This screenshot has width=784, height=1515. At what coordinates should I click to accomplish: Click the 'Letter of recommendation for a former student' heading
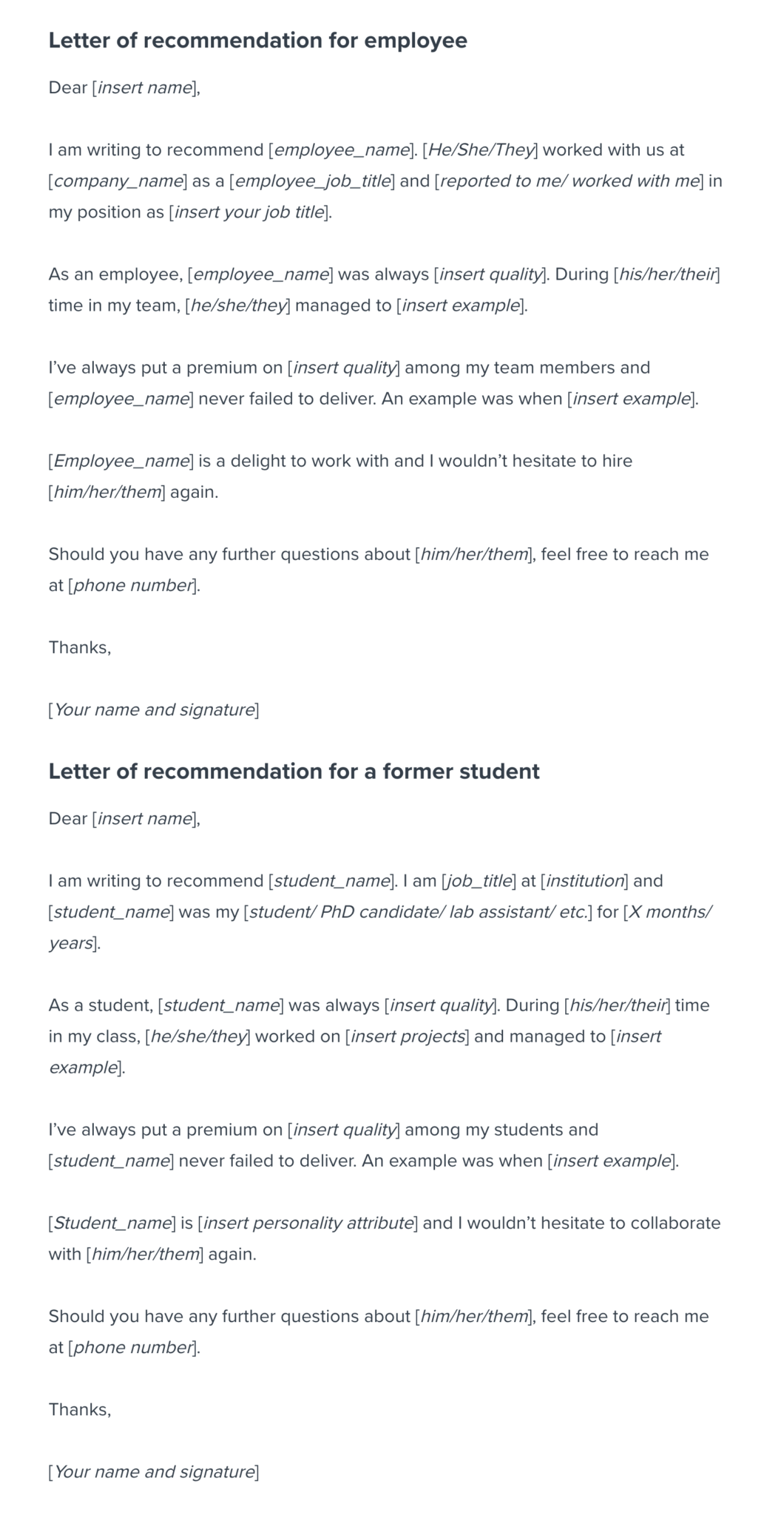pos(294,772)
